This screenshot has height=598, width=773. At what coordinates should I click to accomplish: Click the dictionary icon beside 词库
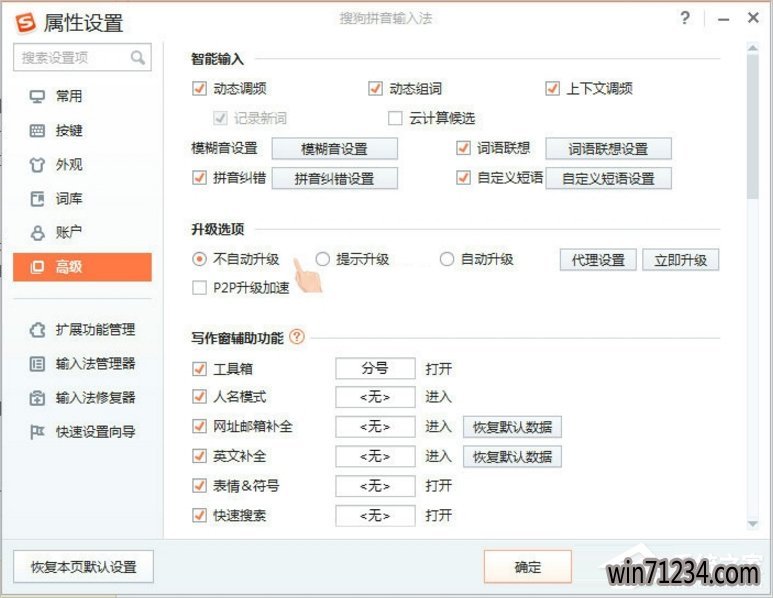pyautogui.click(x=37, y=199)
